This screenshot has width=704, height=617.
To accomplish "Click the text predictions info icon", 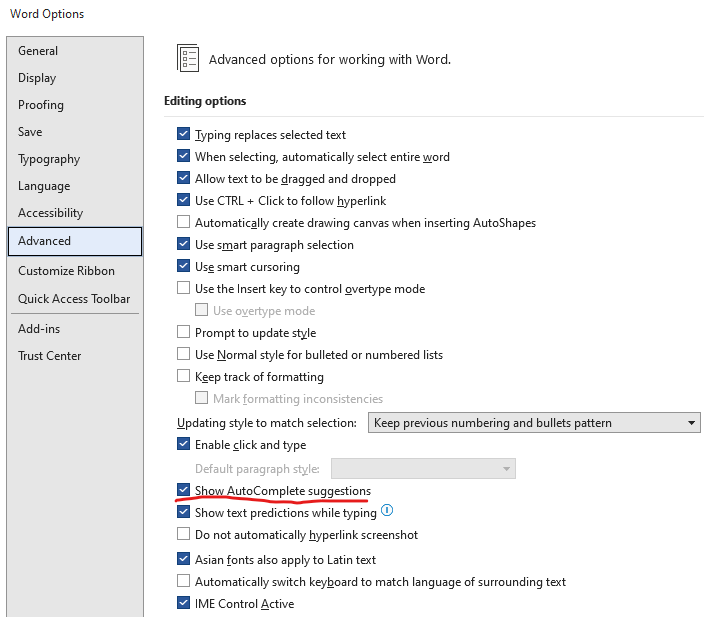I will pos(387,511).
